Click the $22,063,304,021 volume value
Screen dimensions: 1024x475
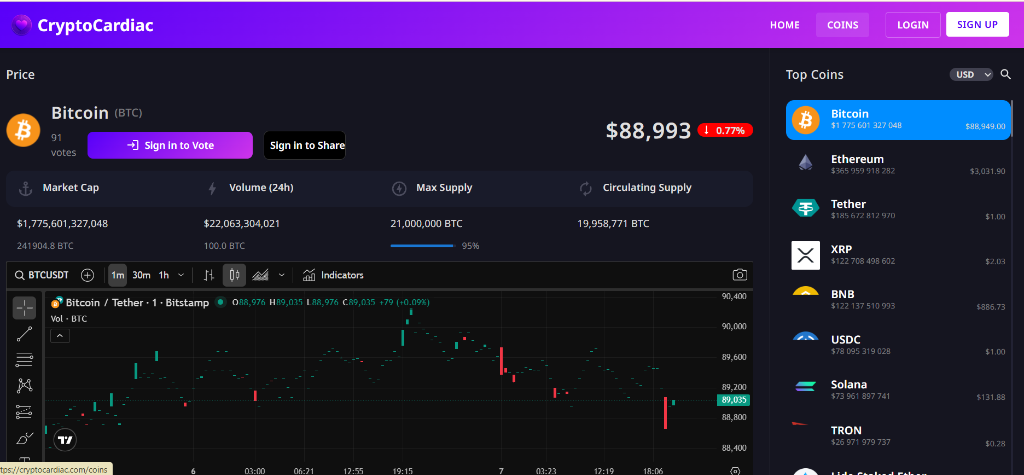point(242,223)
